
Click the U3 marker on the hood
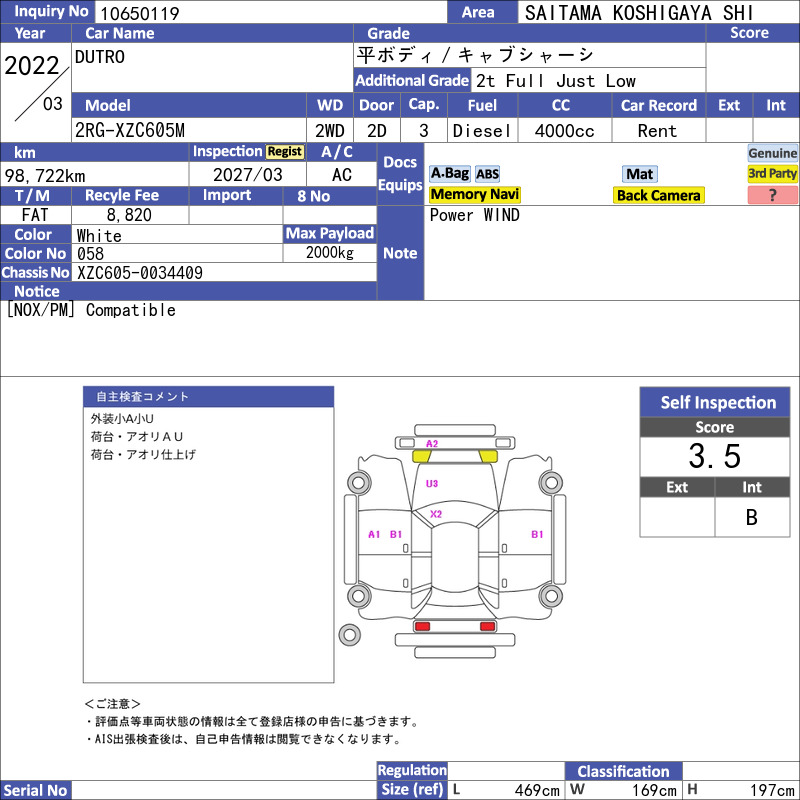click(432, 483)
